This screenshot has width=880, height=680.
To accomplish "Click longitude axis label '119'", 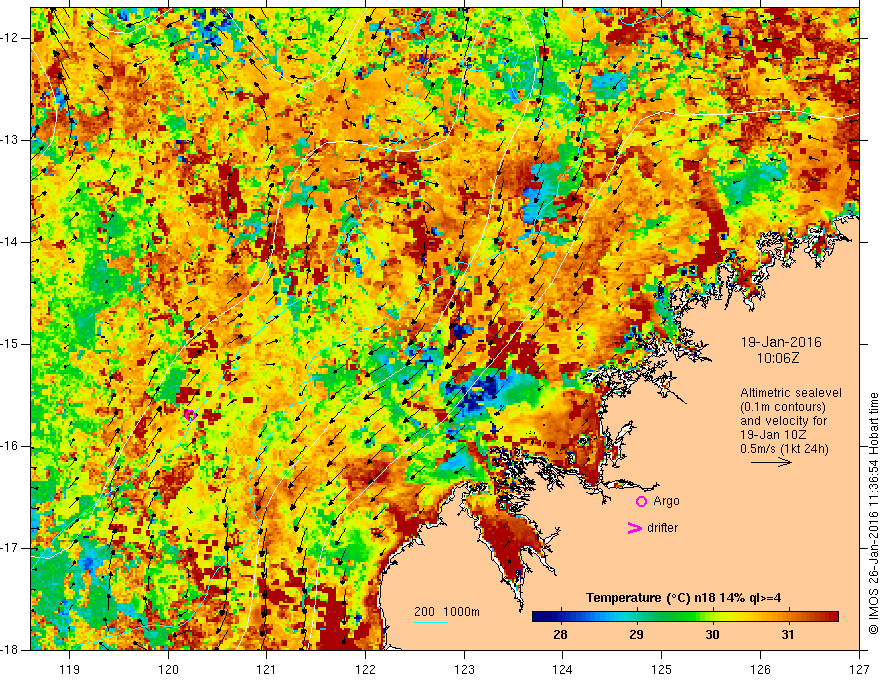I will click(70, 669).
